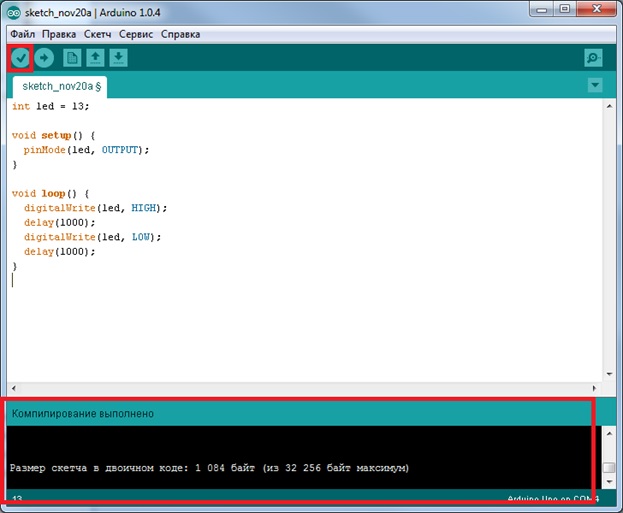Click the 'void setup() {' line
Viewport: 623px width, 513px height.
tap(53, 136)
